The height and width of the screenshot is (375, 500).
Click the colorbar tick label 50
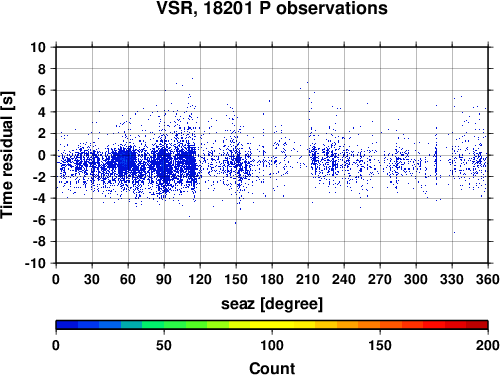click(x=164, y=345)
